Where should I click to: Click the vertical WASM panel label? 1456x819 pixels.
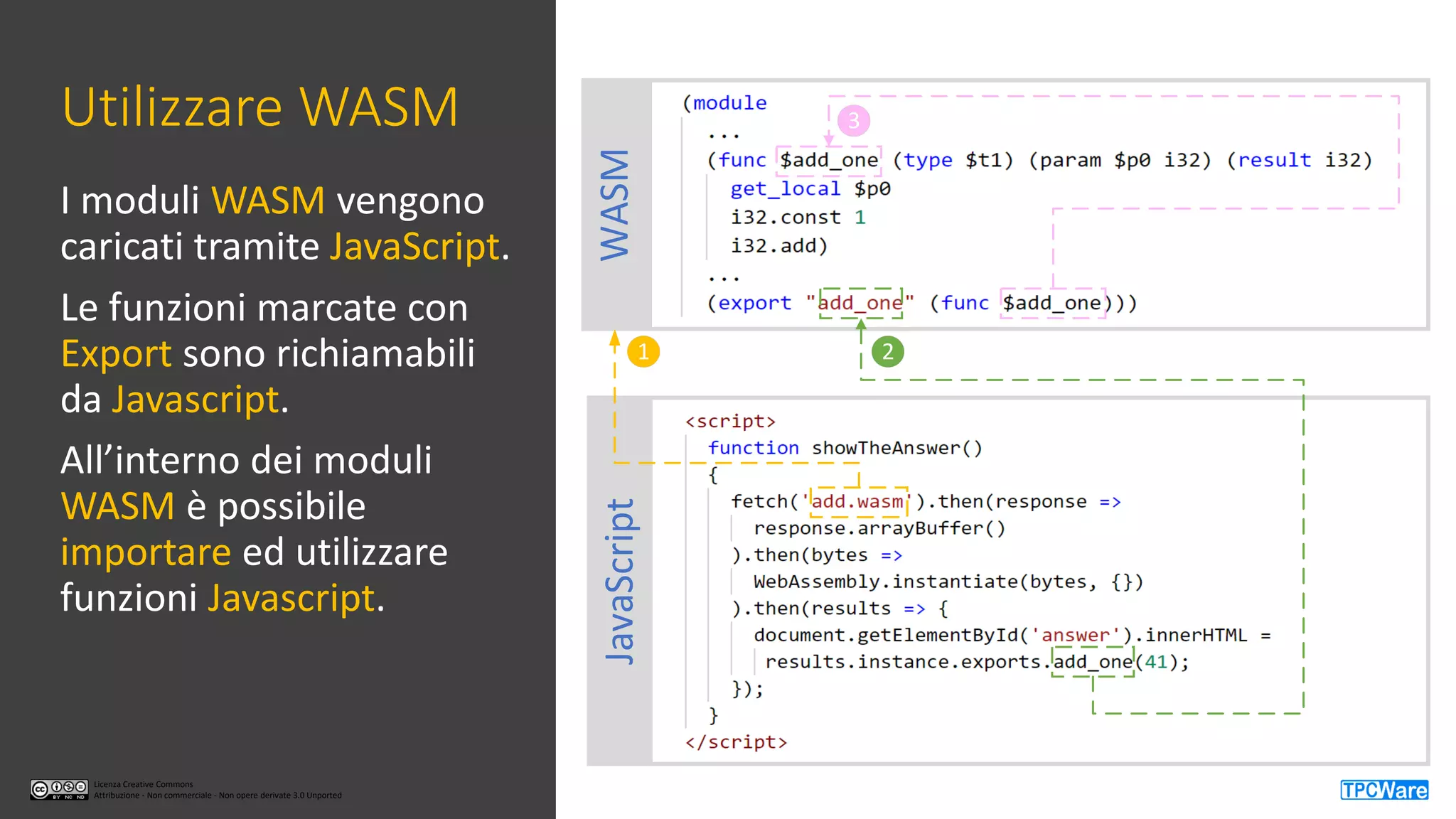tap(615, 205)
